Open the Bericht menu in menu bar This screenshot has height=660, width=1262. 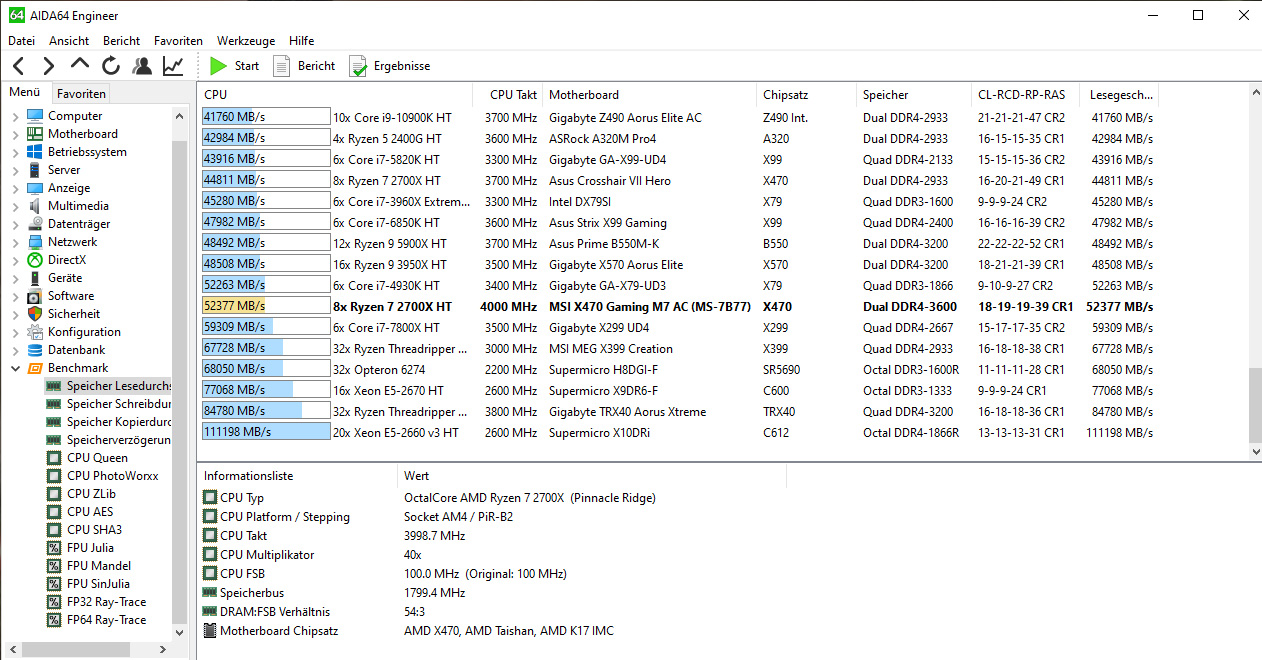[x=121, y=41]
